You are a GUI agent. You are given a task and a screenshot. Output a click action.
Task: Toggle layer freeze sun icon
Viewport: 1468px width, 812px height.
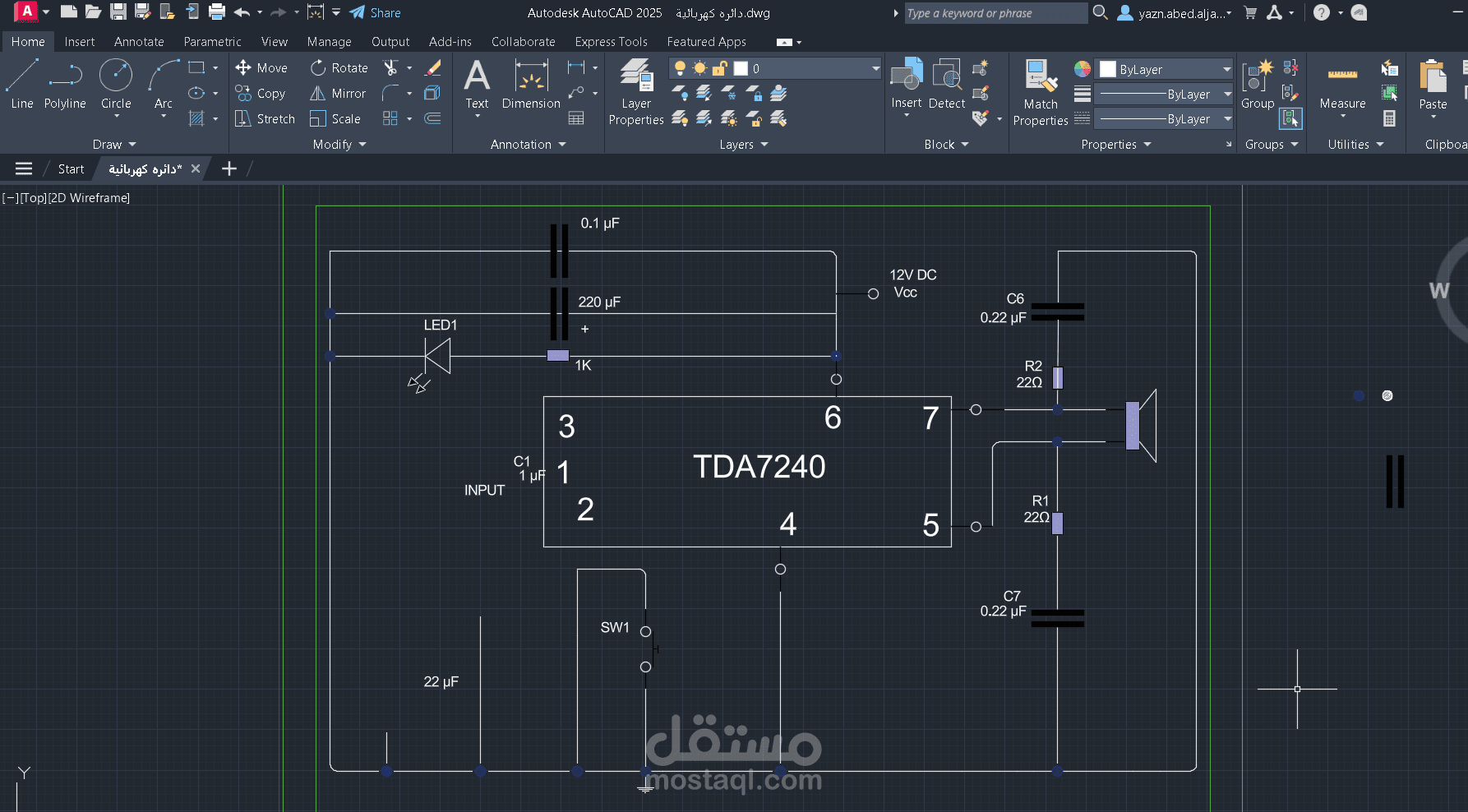699,68
